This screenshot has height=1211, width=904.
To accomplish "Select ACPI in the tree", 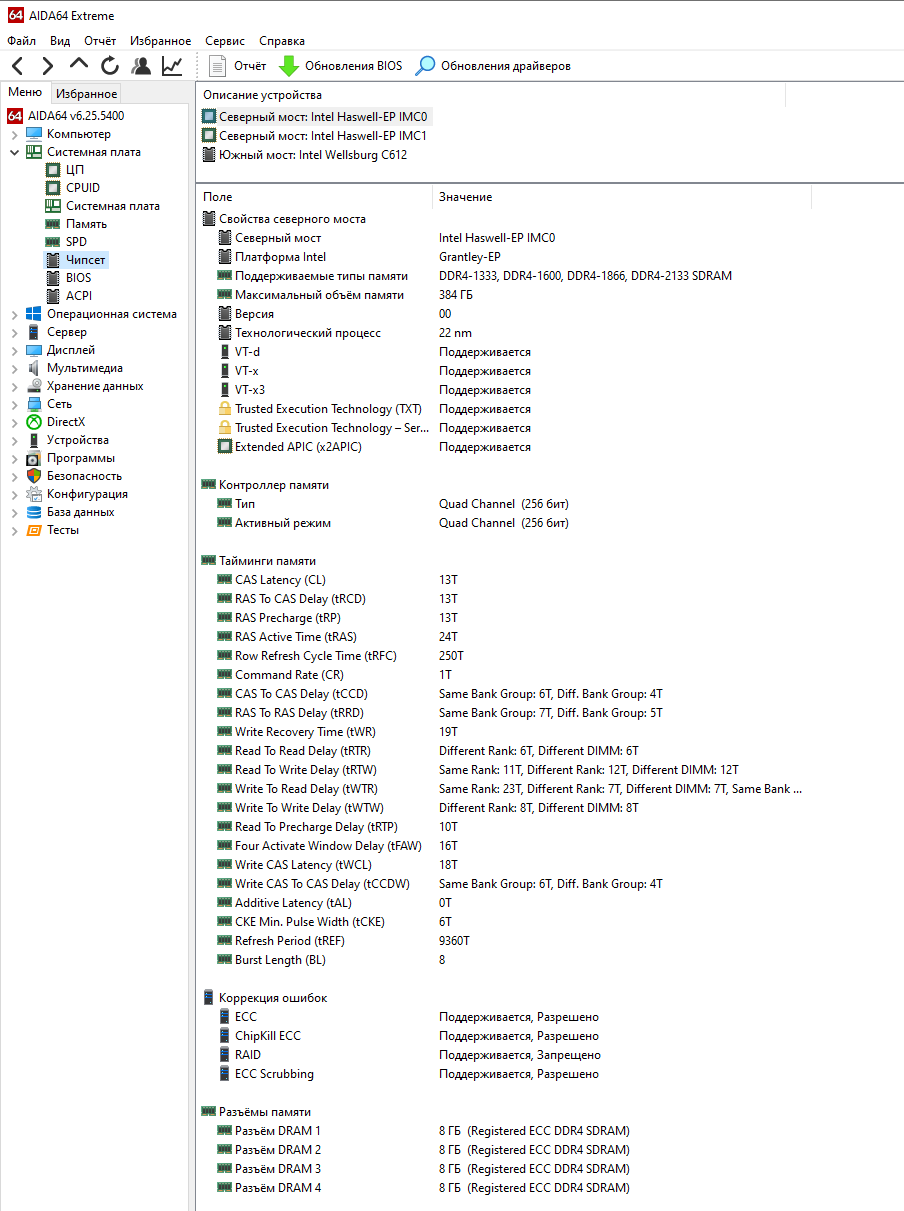I will tap(78, 296).
